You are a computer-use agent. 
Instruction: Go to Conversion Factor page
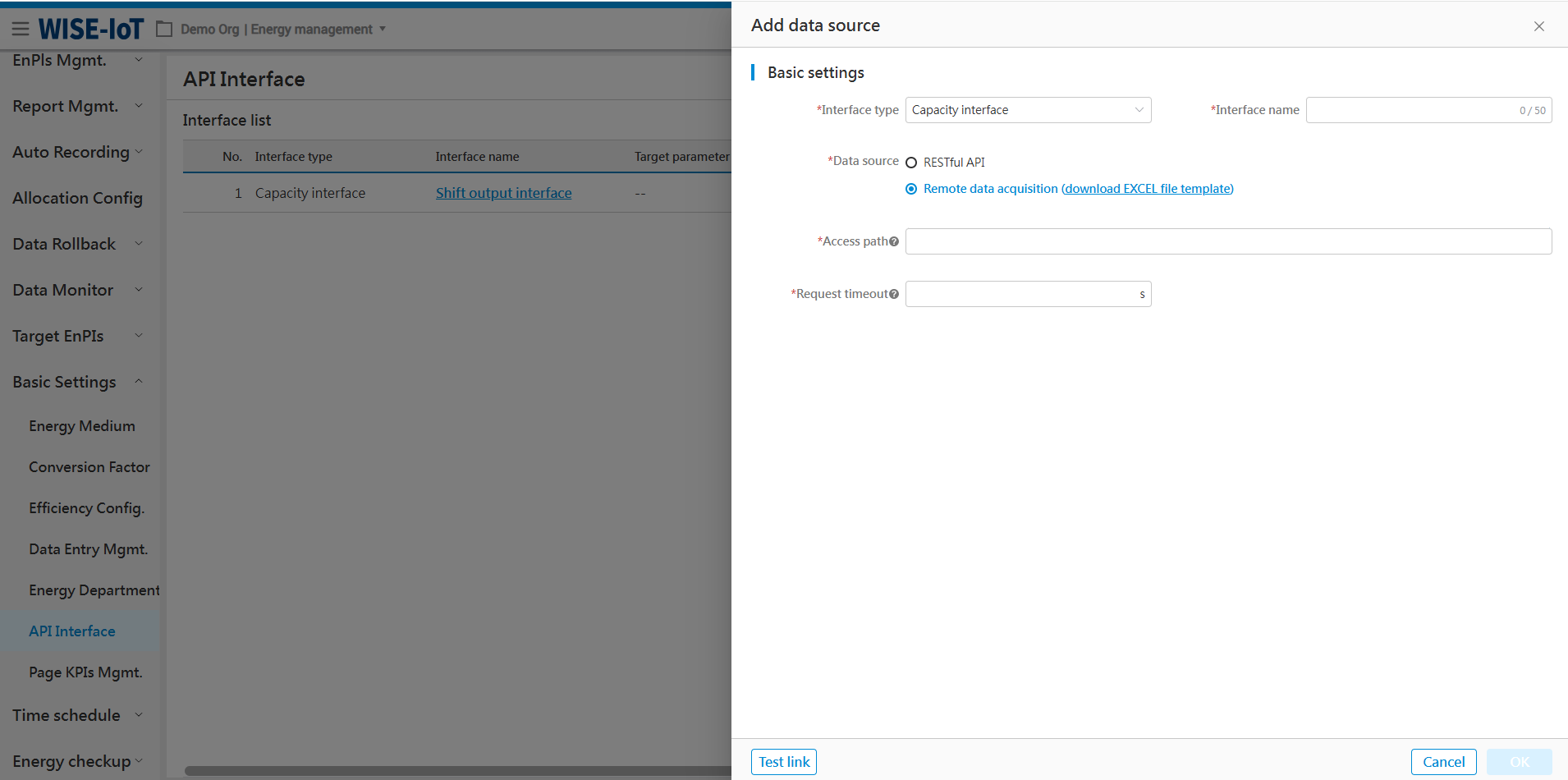click(89, 467)
